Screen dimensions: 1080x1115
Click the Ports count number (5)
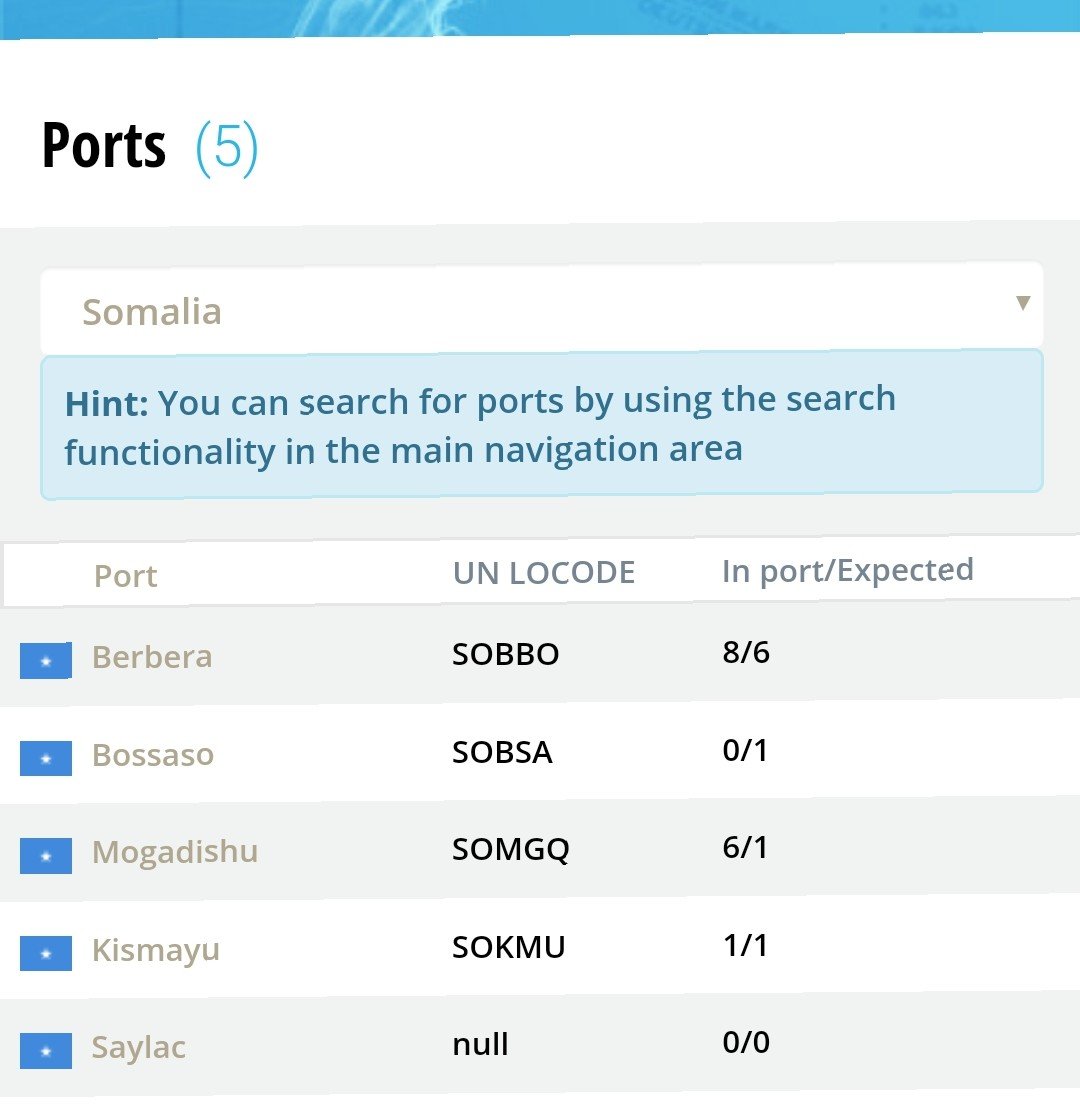(227, 147)
